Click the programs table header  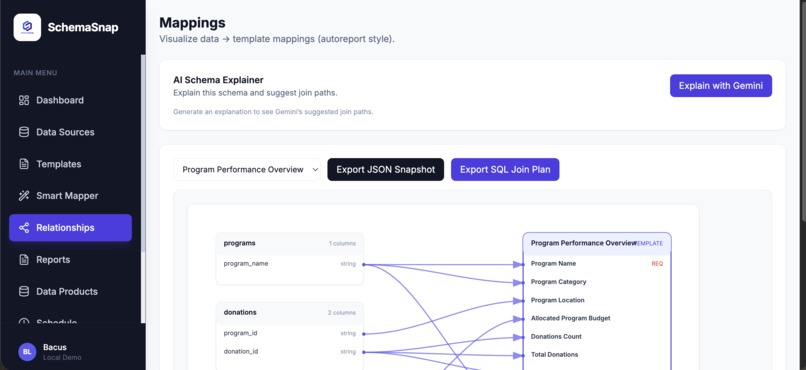[x=290, y=244]
